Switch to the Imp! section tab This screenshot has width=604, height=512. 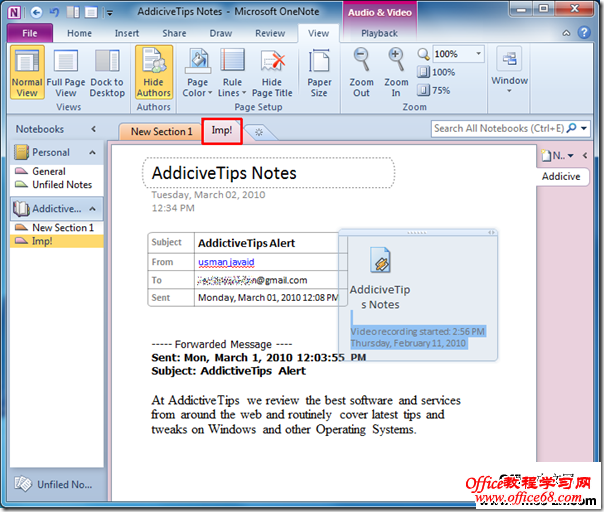(x=222, y=131)
